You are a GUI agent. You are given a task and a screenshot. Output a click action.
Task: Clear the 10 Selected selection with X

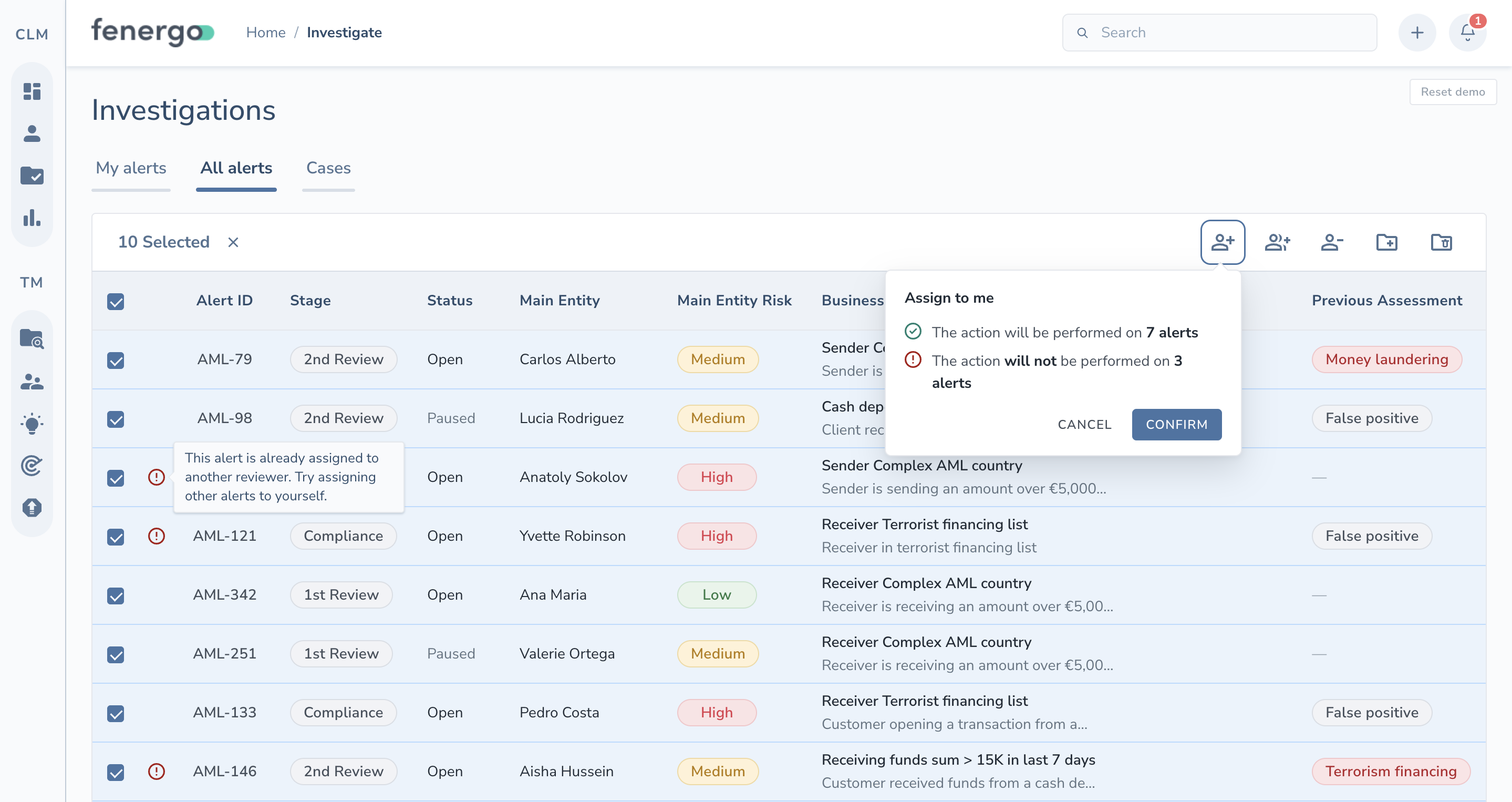pos(233,242)
